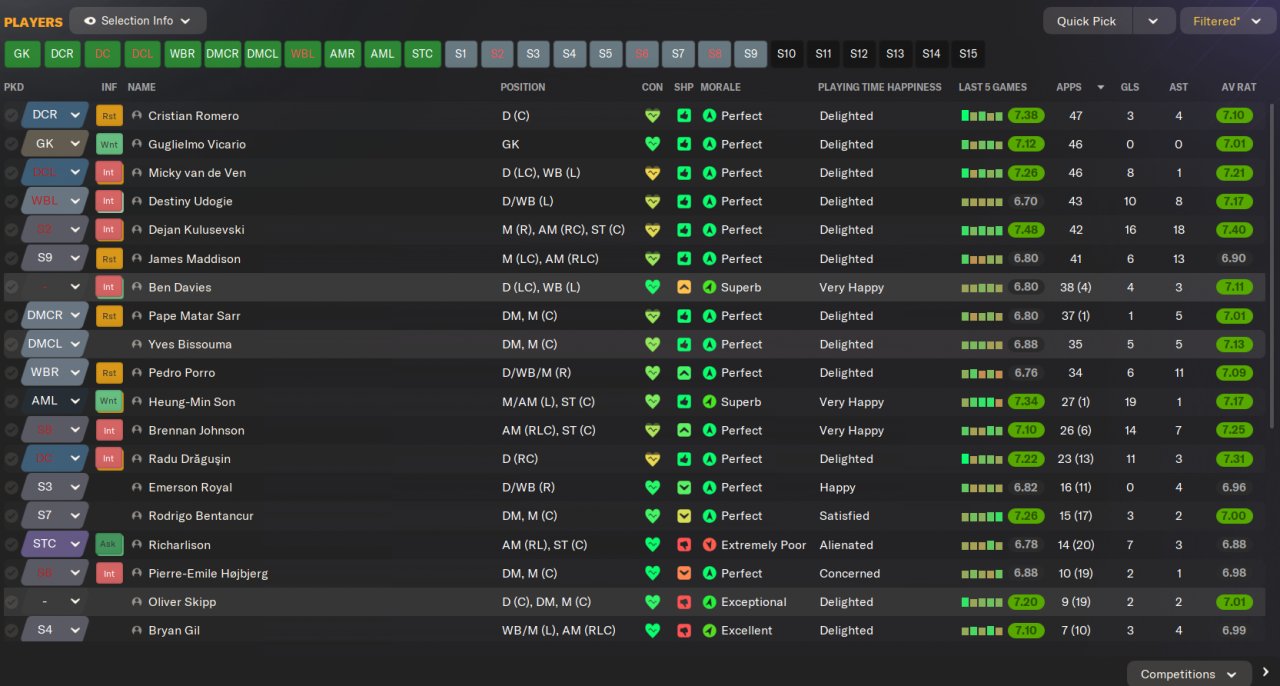Click Rodrigo Bentancur's yellow sharpness icon
The image size is (1280, 686).
684,516
